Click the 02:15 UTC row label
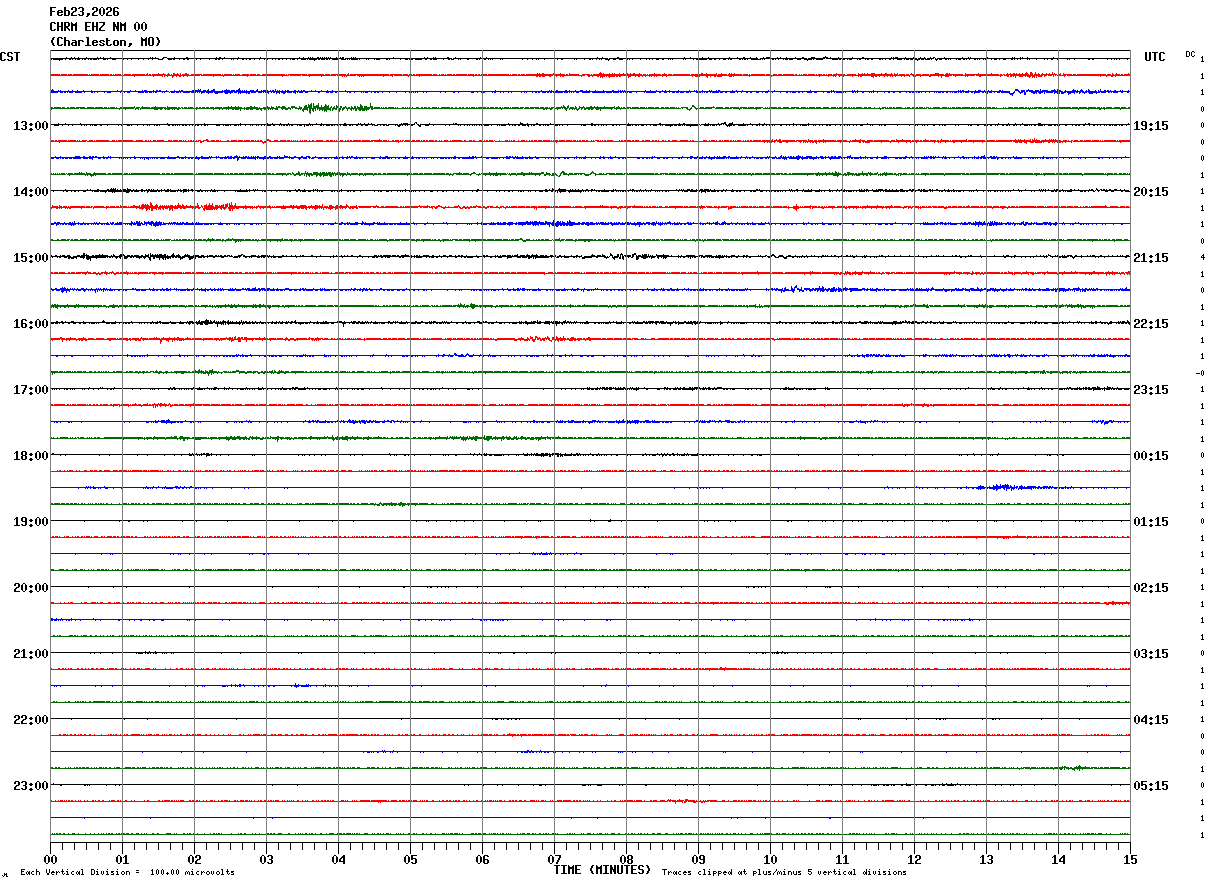 coord(1150,588)
